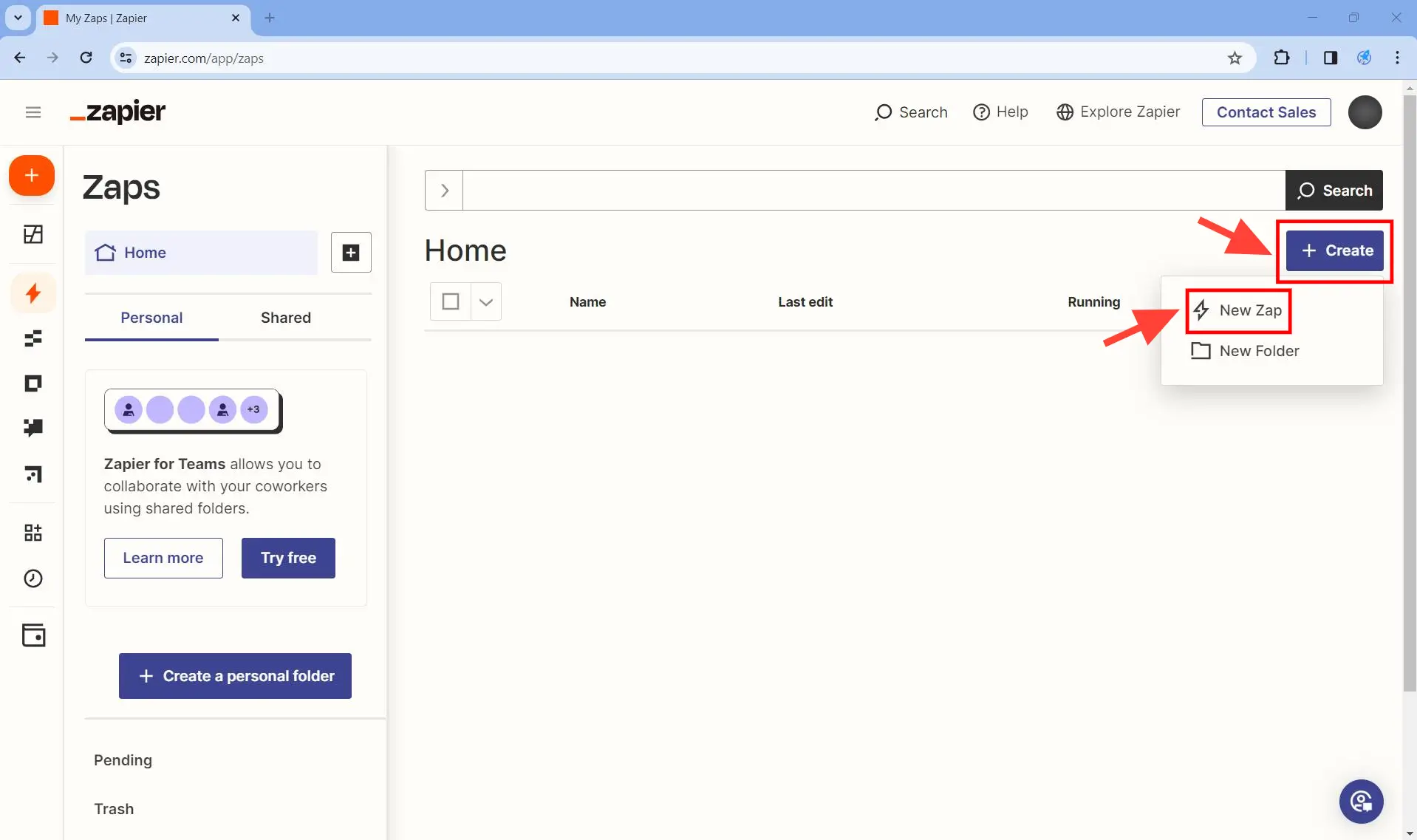Select New Folder from the Create menu
The image size is (1417, 840).
coord(1245,351)
